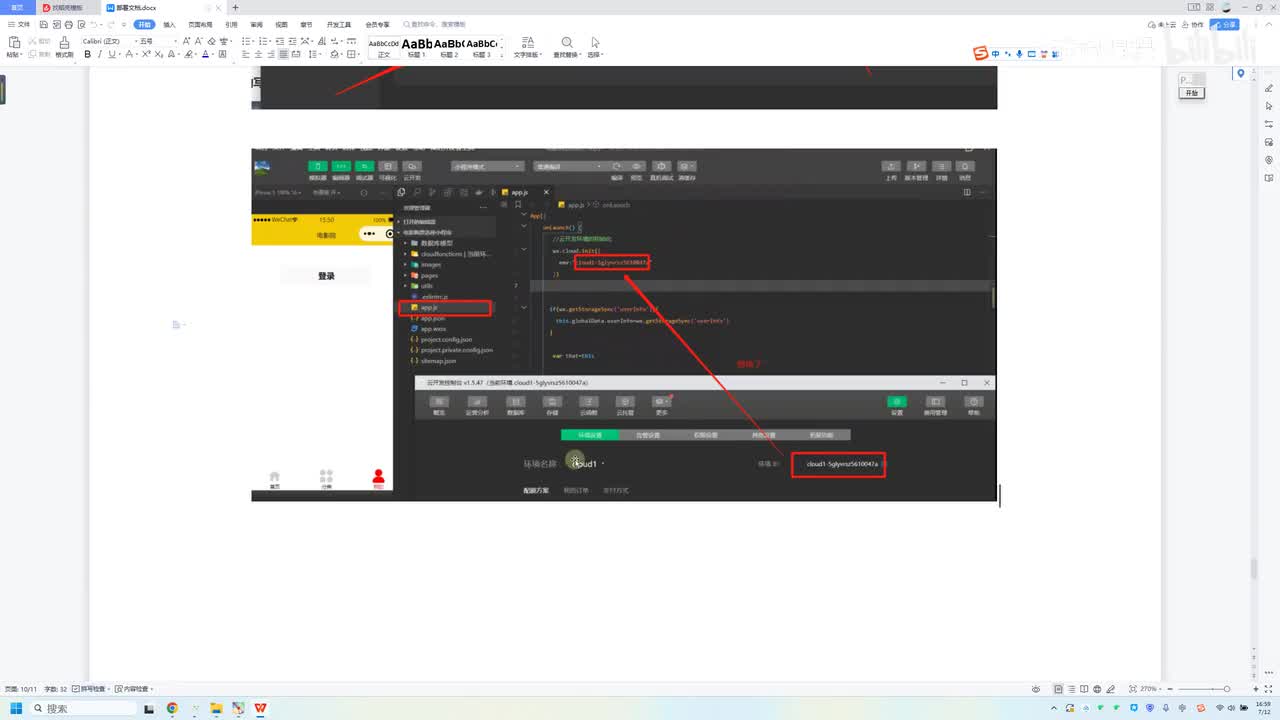Click the pen icon in right sidebar

point(1269,89)
